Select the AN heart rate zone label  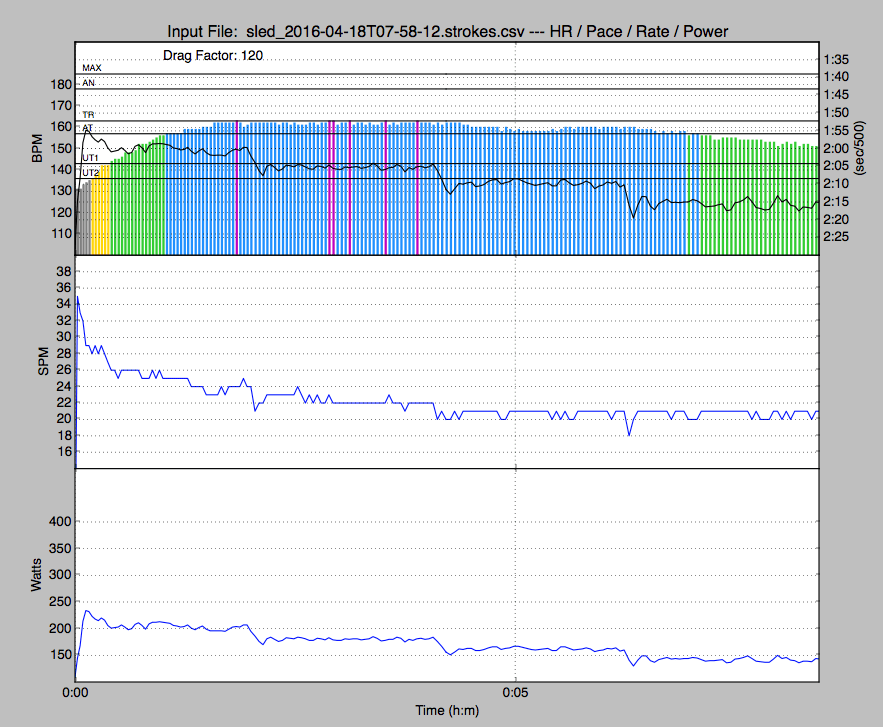point(89,83)
